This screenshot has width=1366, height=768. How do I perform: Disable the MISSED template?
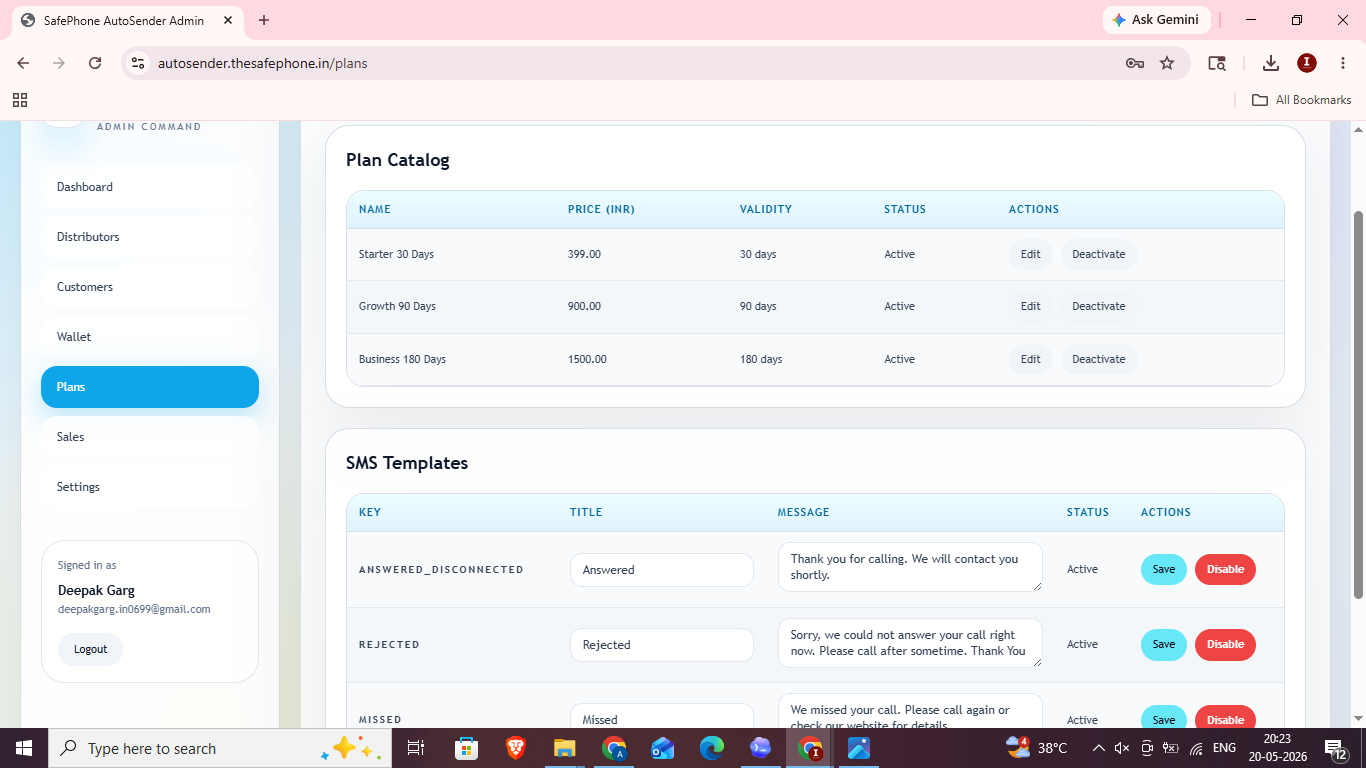(1225, 717)
